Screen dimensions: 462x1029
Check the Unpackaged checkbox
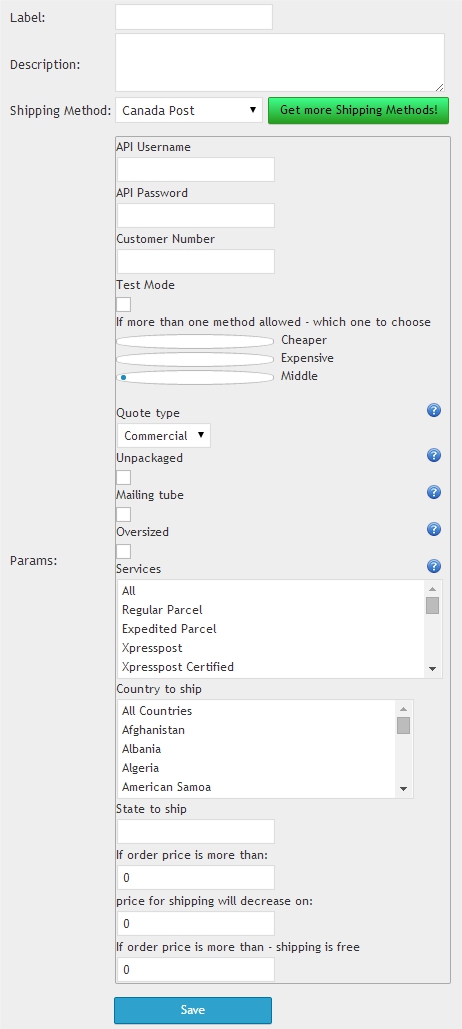pos(123,478)
